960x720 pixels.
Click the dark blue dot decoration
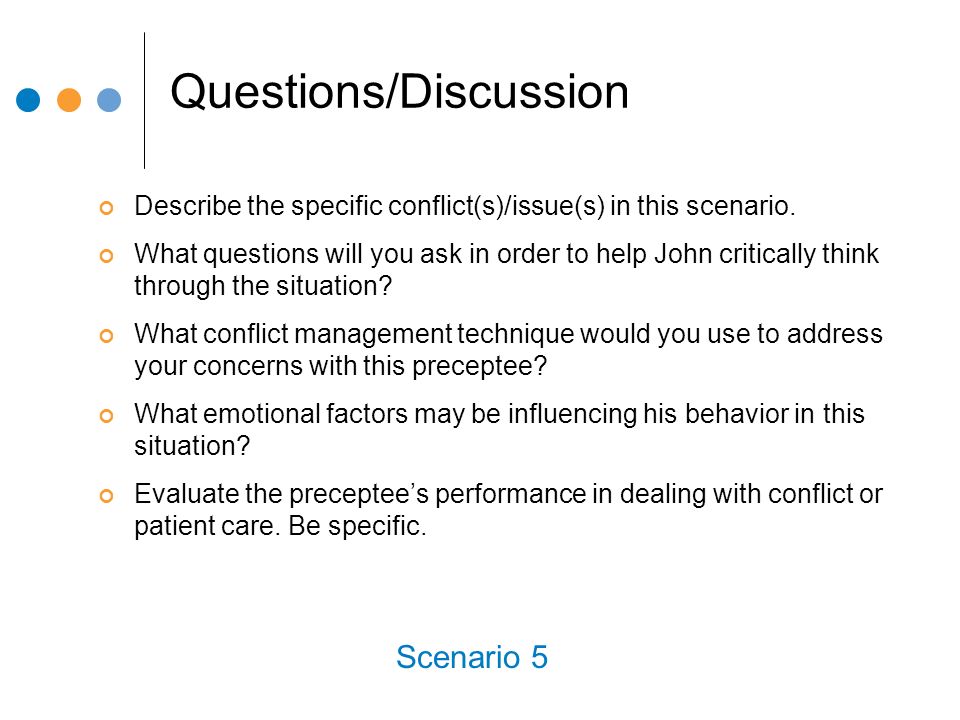point(28,100)
